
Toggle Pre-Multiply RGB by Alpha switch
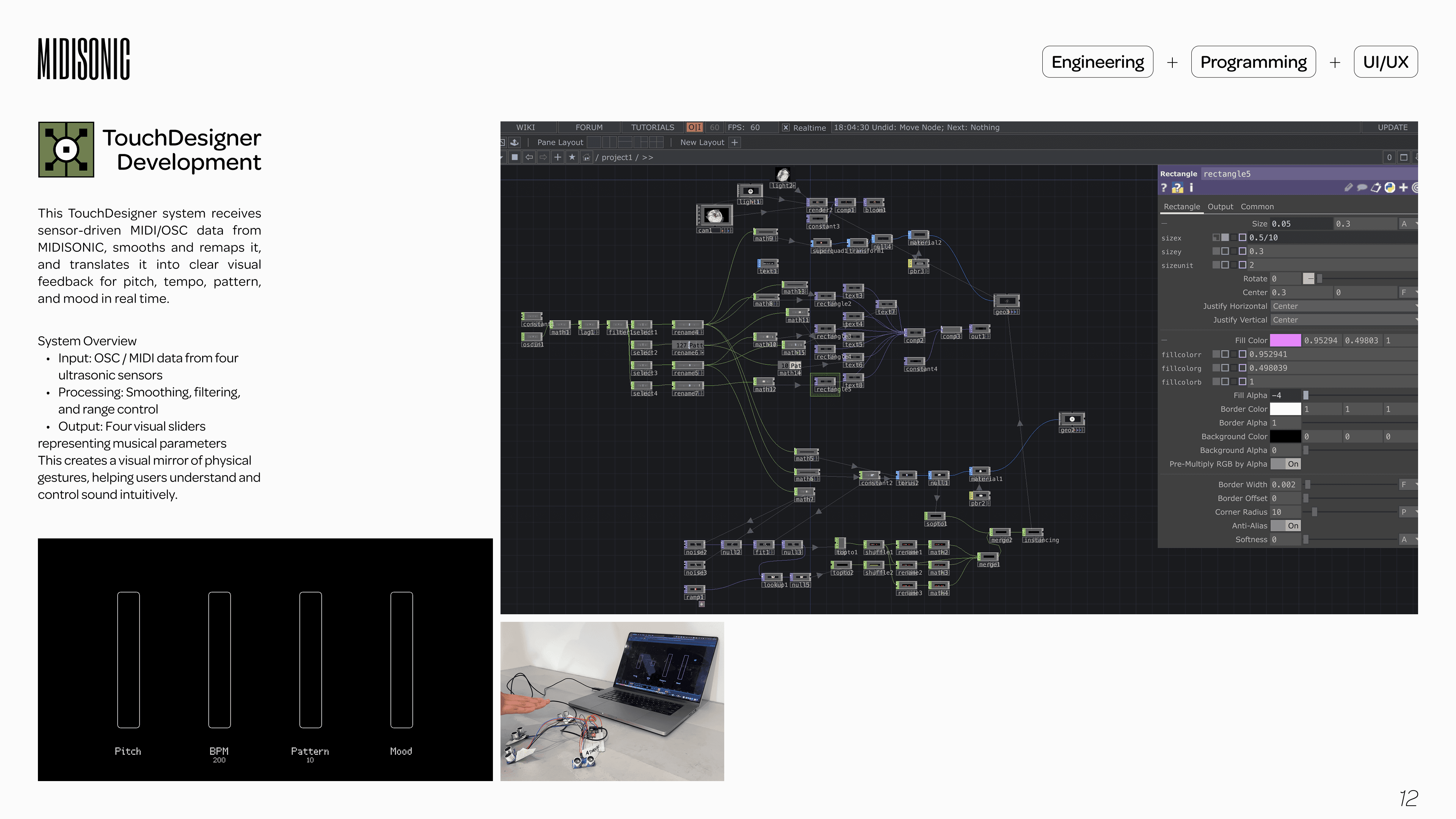tap(1286, 464)
